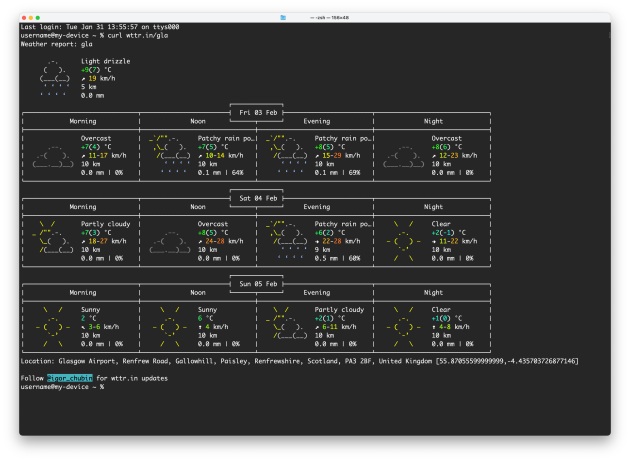
Task: Open the highlighted @igor_chubin link
Action: [x=70, y=378]
